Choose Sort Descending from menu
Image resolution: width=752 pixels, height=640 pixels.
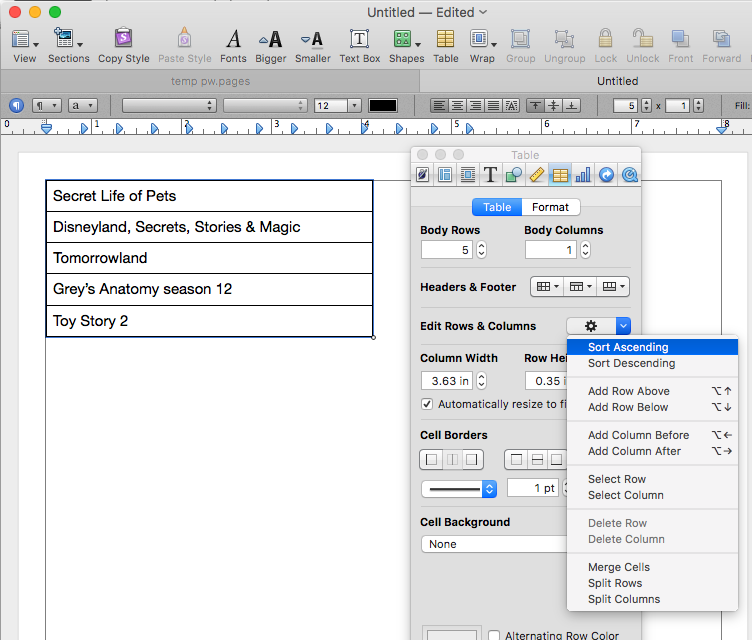click(652, 363)
